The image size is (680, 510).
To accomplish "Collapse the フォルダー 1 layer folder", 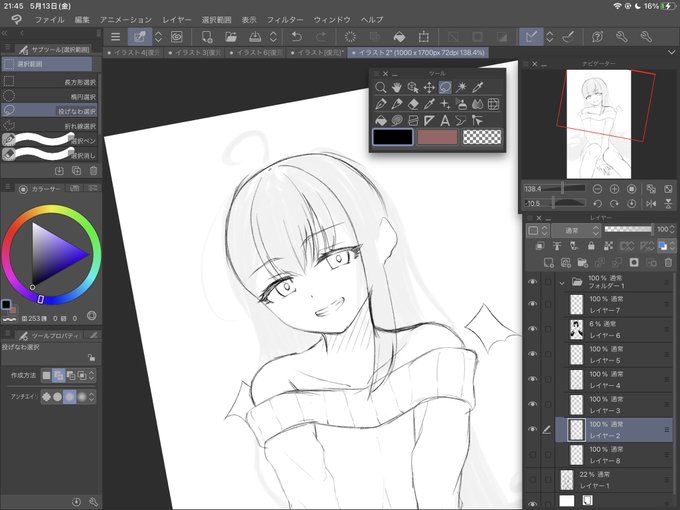I will click(562, 283).
